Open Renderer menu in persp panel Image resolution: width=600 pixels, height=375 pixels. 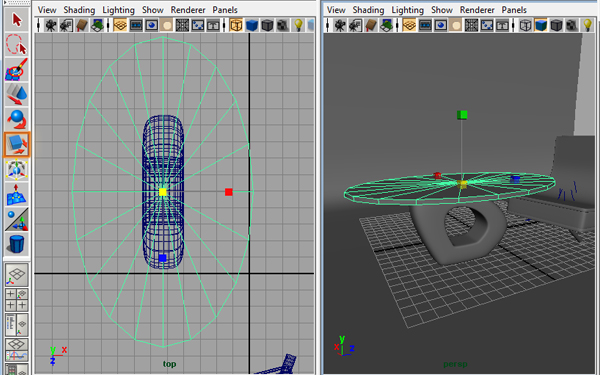point(477,10)
